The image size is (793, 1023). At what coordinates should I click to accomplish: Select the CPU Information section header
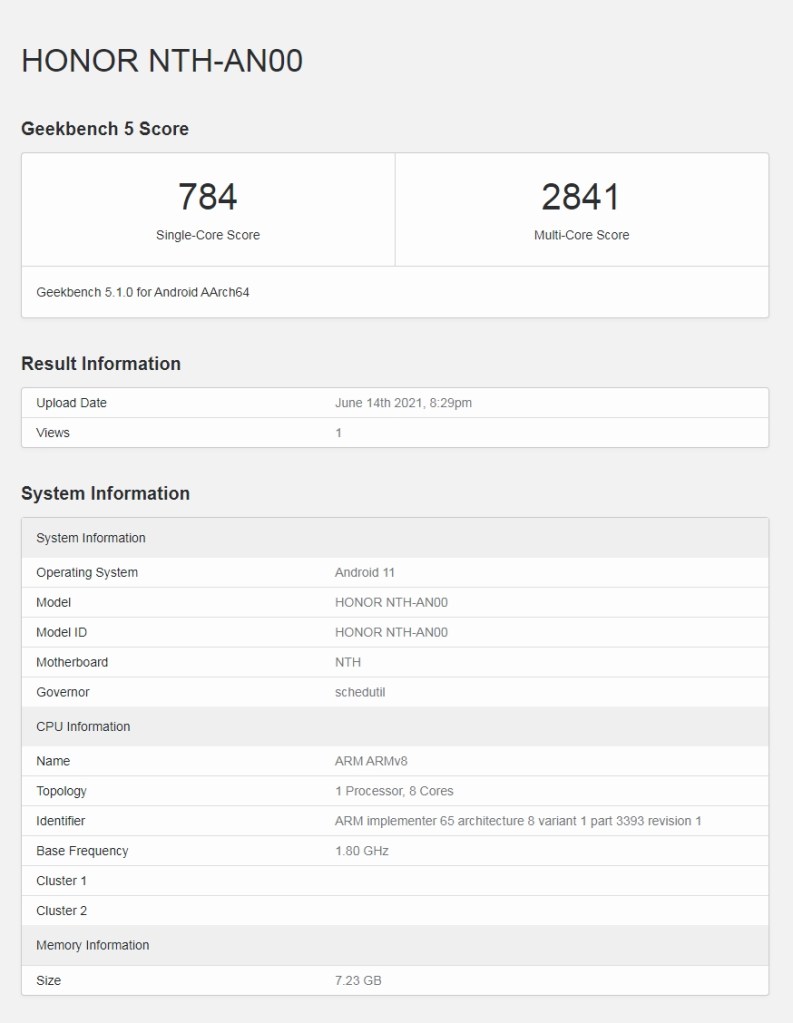pyautogui.click(x=83, y=727)
